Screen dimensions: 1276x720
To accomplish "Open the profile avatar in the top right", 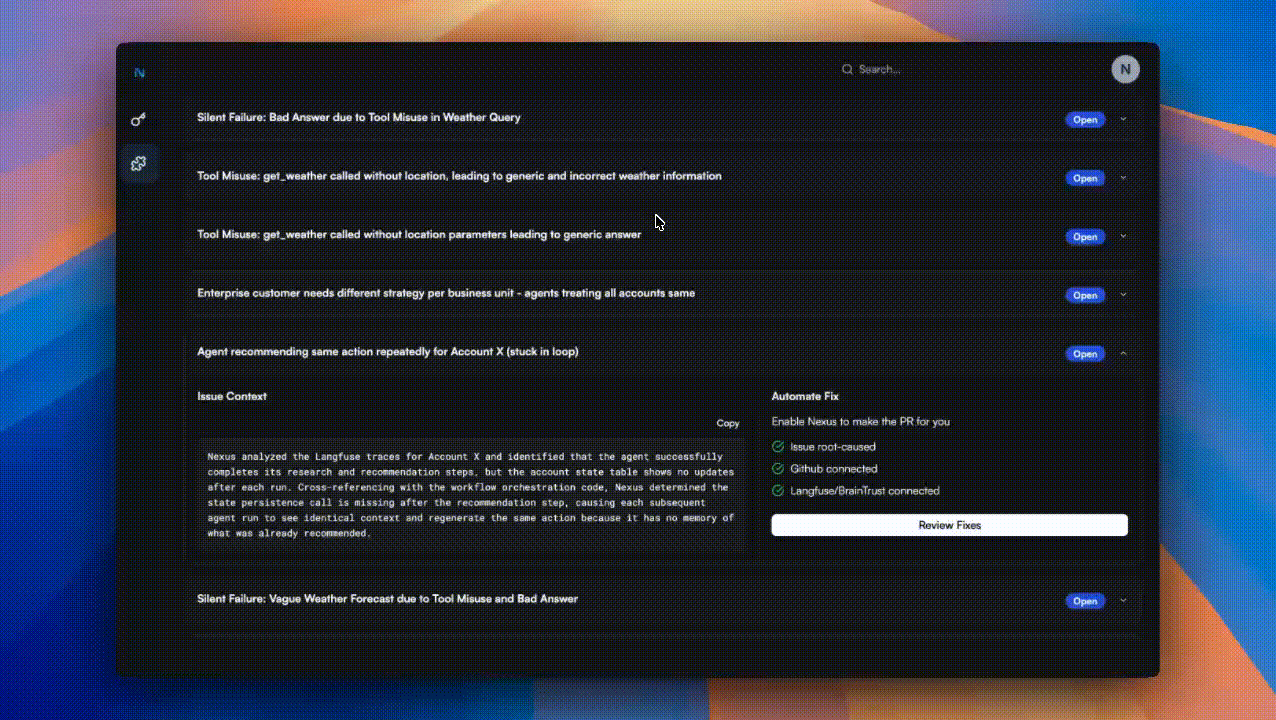I will pos(1125,69).
